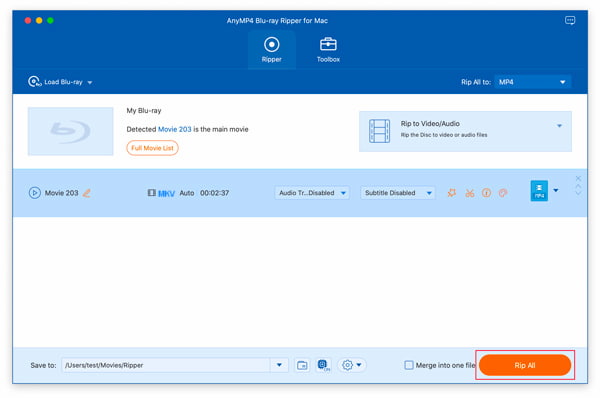Click the Full Movie List button

coord(152,148)
